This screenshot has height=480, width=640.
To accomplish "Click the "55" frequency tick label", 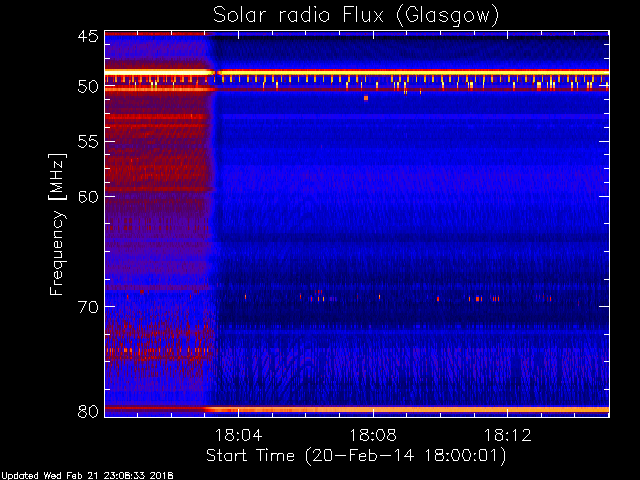I will [x=88, y=142].
